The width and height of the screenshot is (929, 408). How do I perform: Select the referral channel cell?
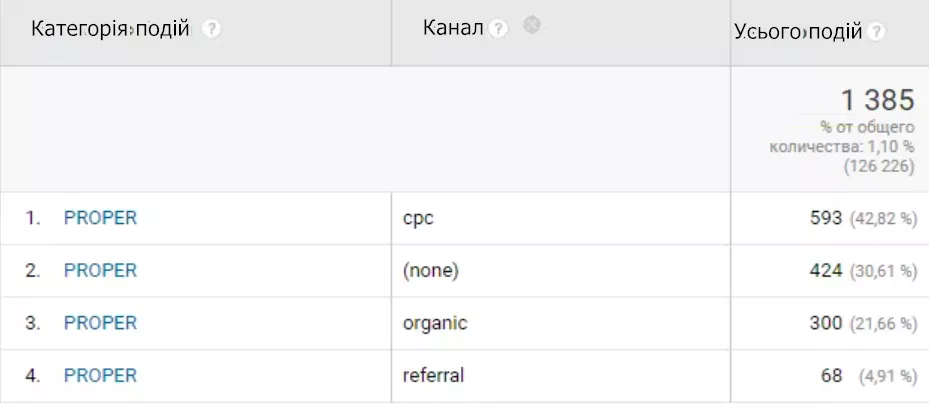(x=560, y=376)
